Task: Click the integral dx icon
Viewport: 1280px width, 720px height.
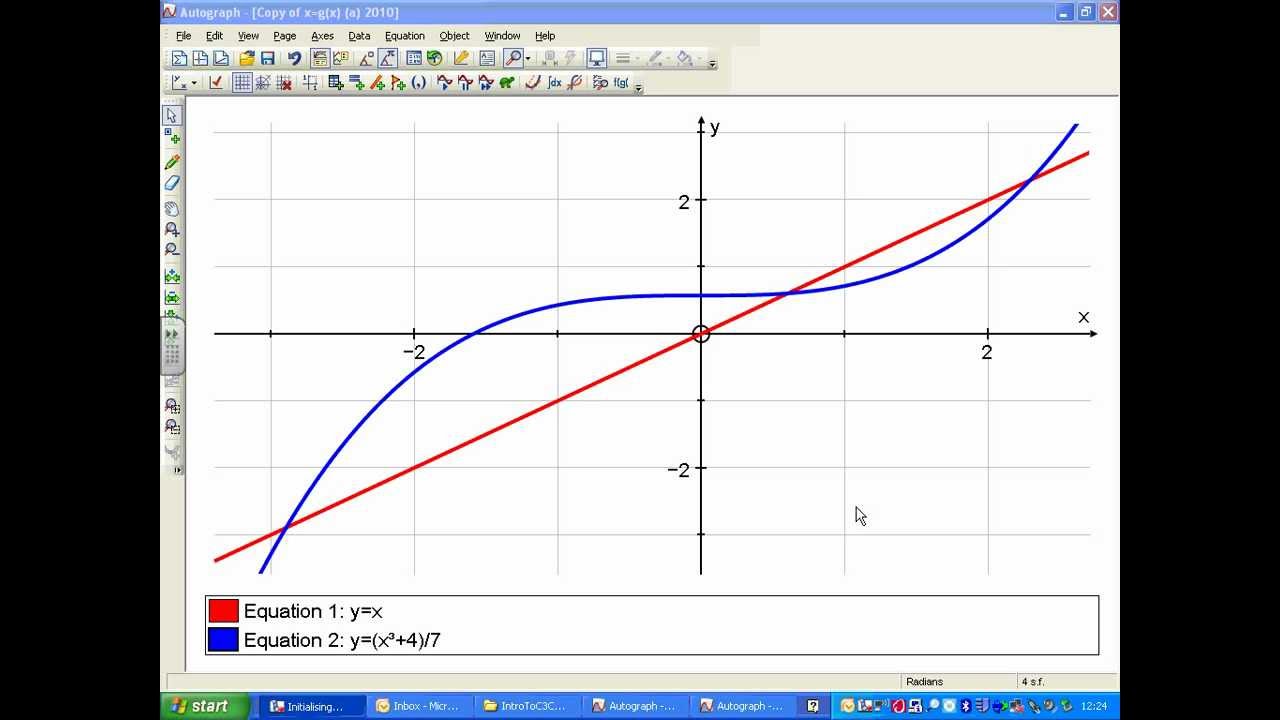Action: pos(555,83)
